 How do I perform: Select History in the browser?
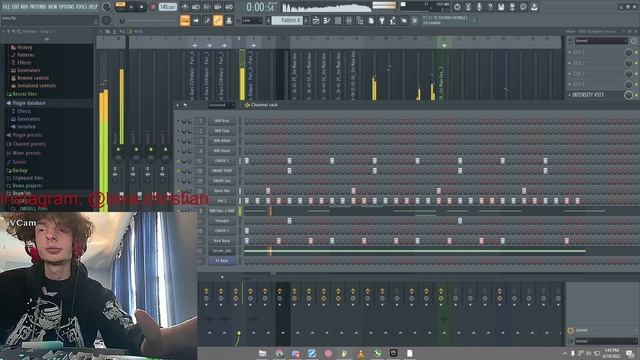24,47
